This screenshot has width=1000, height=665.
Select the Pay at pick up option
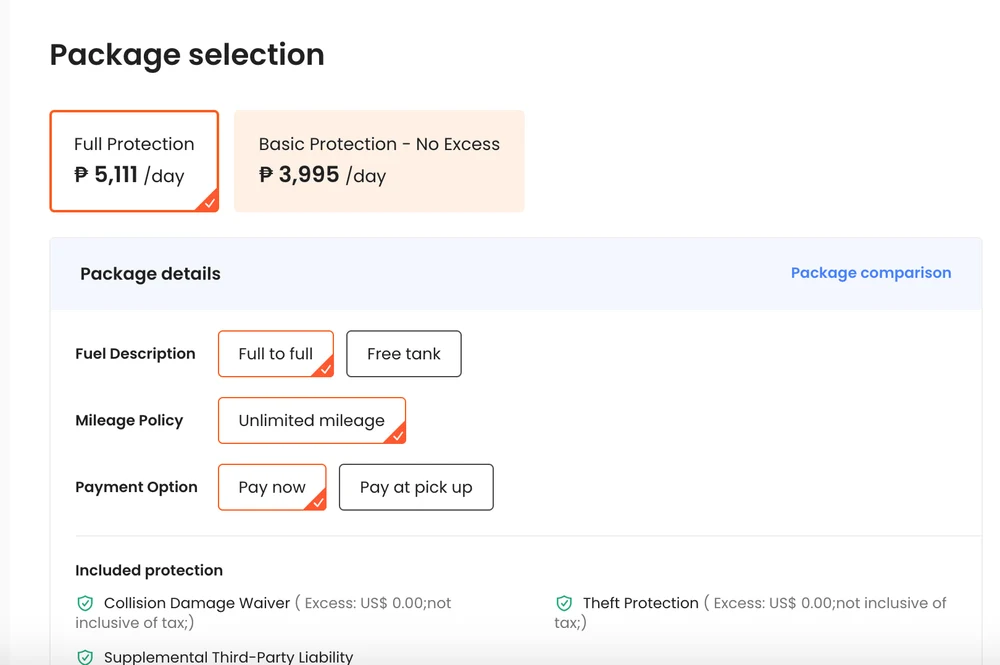[x=416, y=487]
